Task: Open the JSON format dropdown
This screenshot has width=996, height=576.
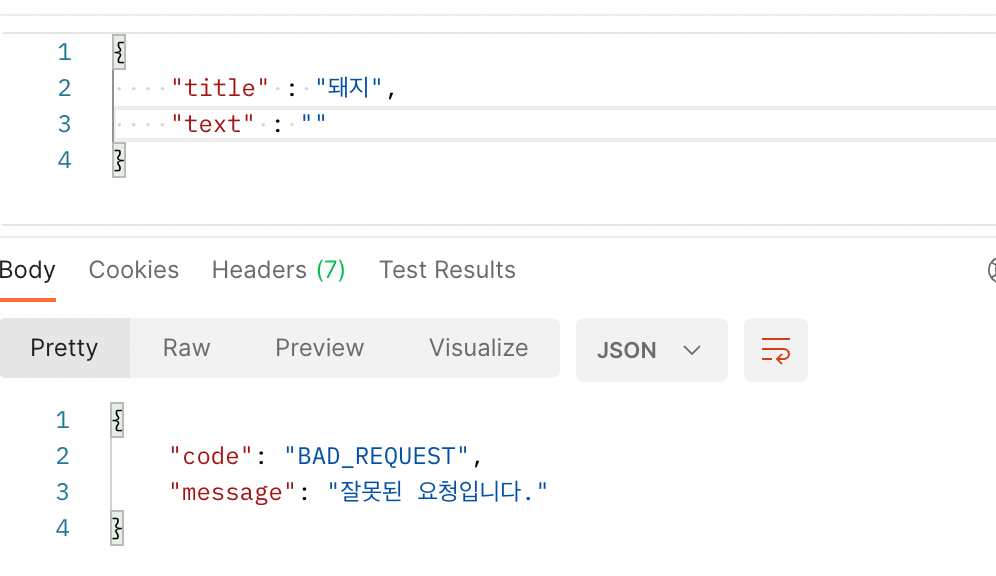Action: point(651,350)
